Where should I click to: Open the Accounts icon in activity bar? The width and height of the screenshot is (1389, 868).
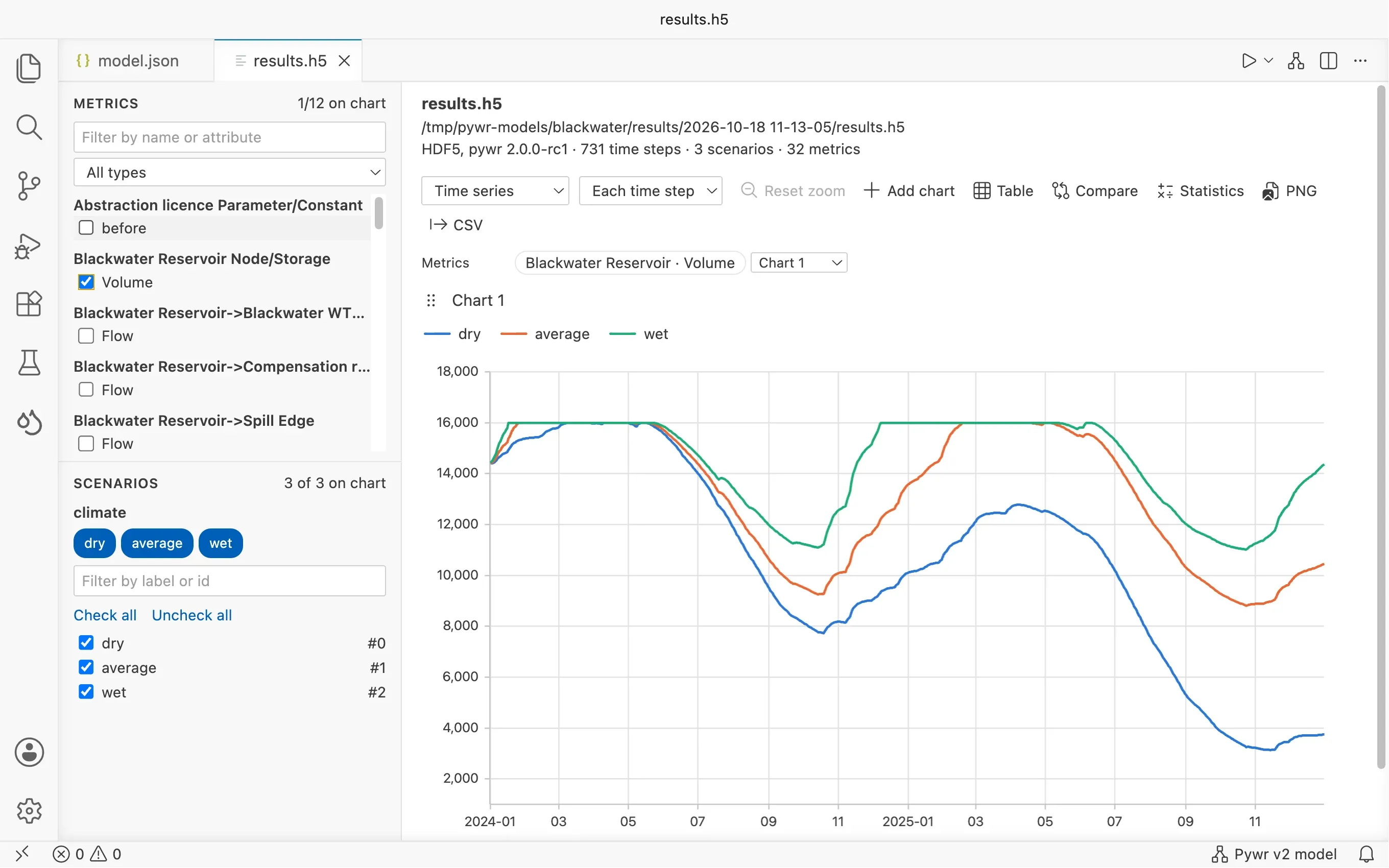29,752
